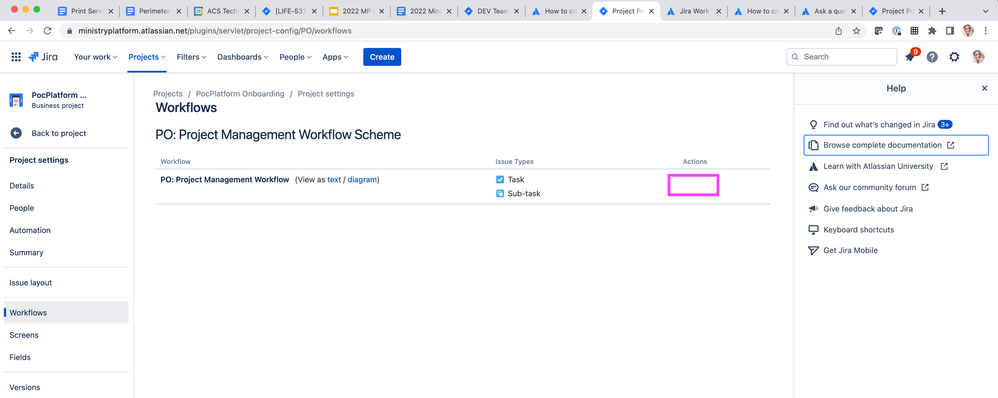Switch to the ACS Tech browser tab
The image size is (998, 398).
[x=221, y=11]
